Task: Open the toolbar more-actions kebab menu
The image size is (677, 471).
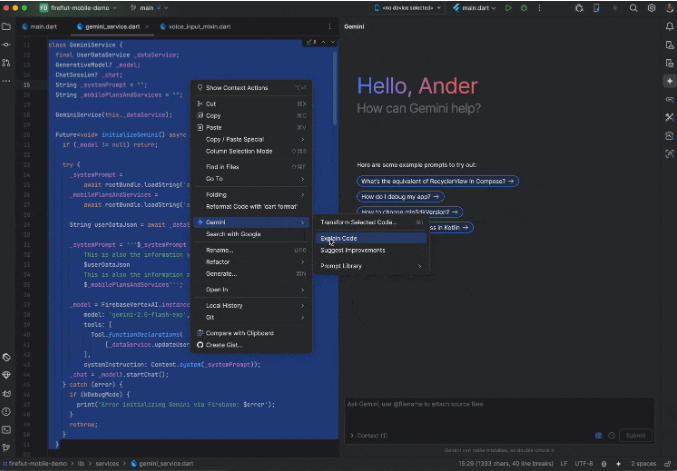Action: 539,8
